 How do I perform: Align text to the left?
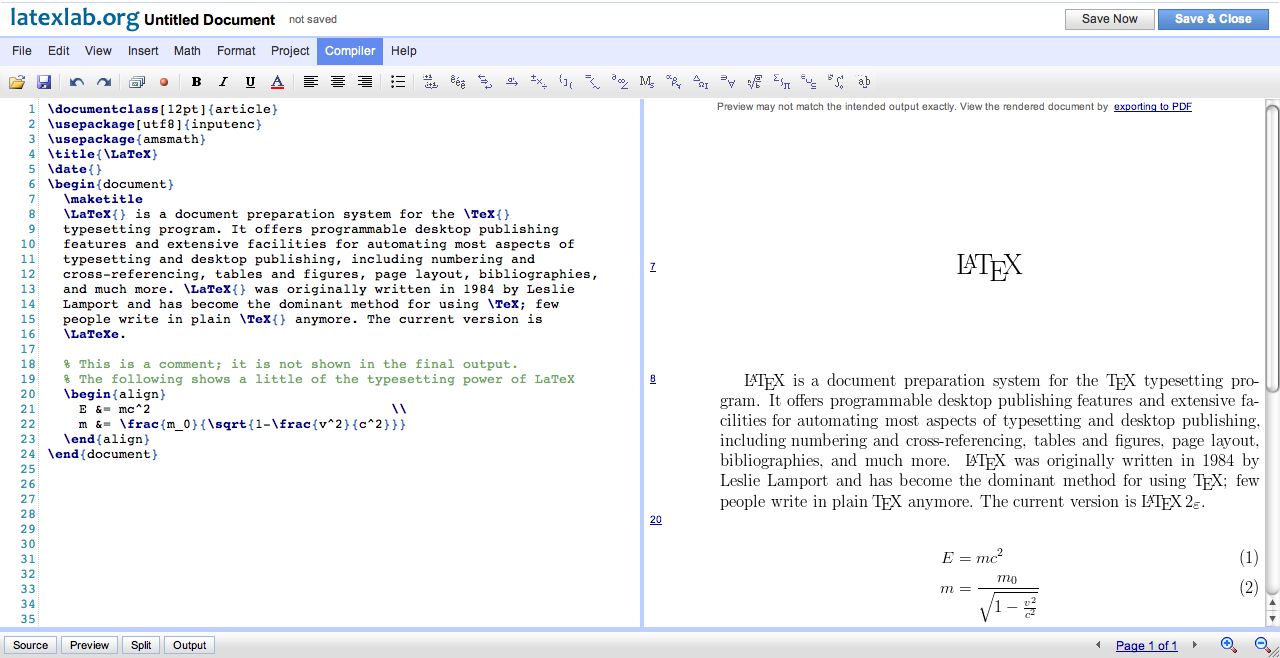click(x=311, y=82)
